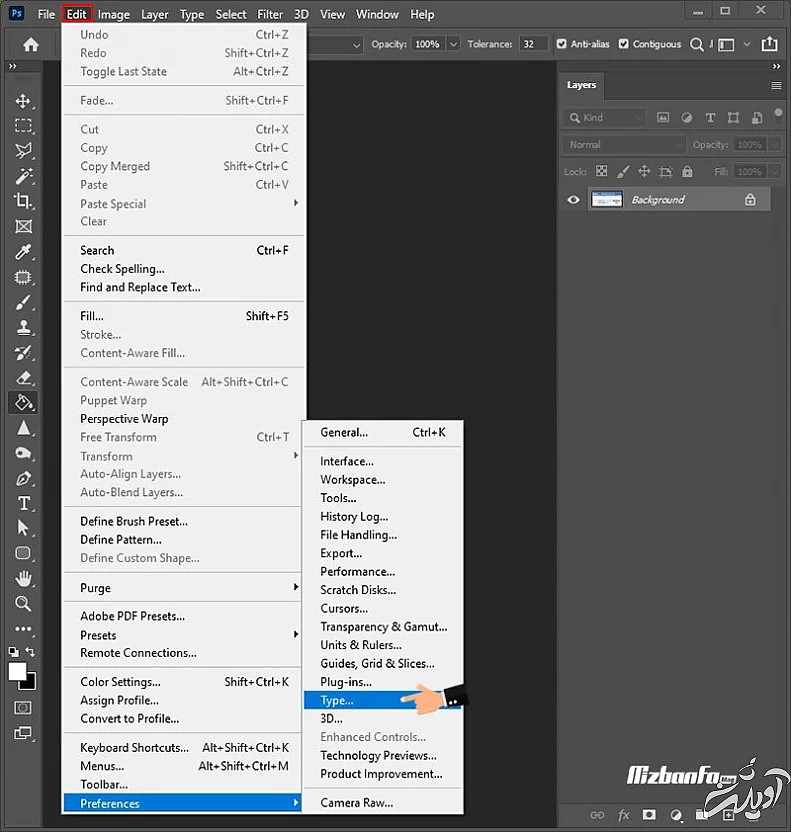Click Keyboard Shortcuts... in Edit menu
This screenshot has height=832, width=791.
(134, 747)
